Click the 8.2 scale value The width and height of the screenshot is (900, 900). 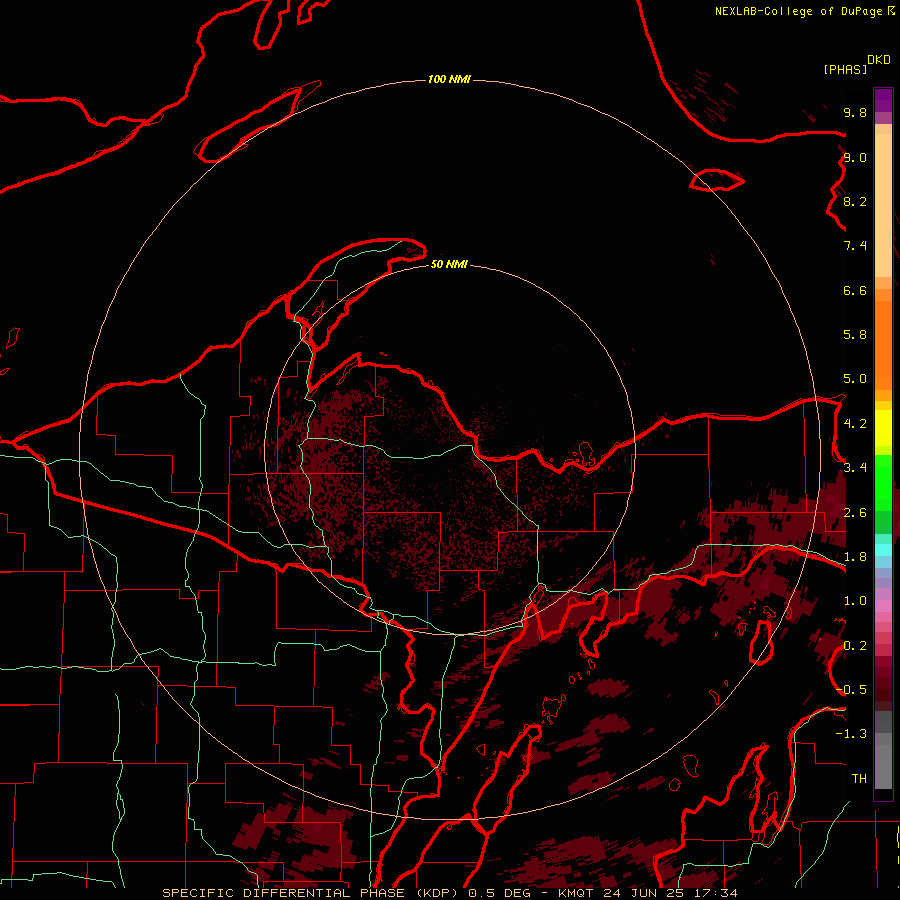(x=855, y=201)
